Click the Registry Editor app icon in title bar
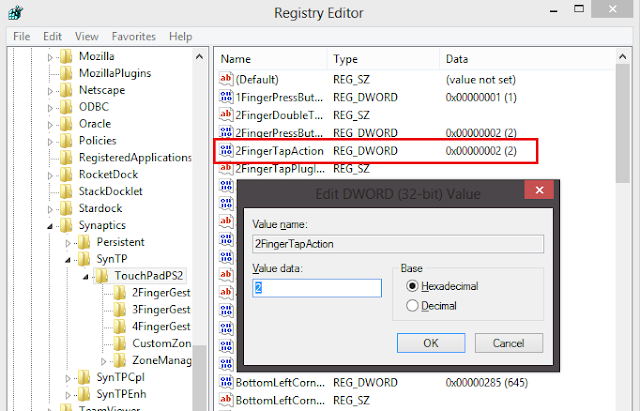The image size is (640, 411). point(15,12)
